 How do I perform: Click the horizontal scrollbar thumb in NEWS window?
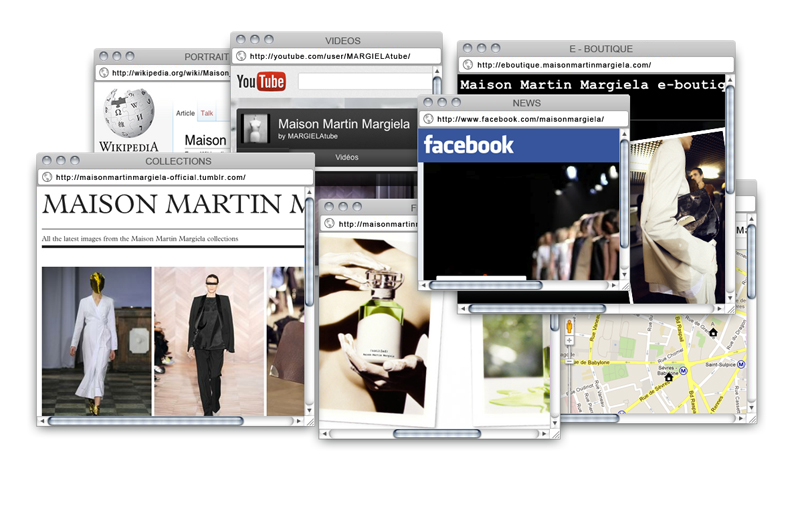coord(485,285)
